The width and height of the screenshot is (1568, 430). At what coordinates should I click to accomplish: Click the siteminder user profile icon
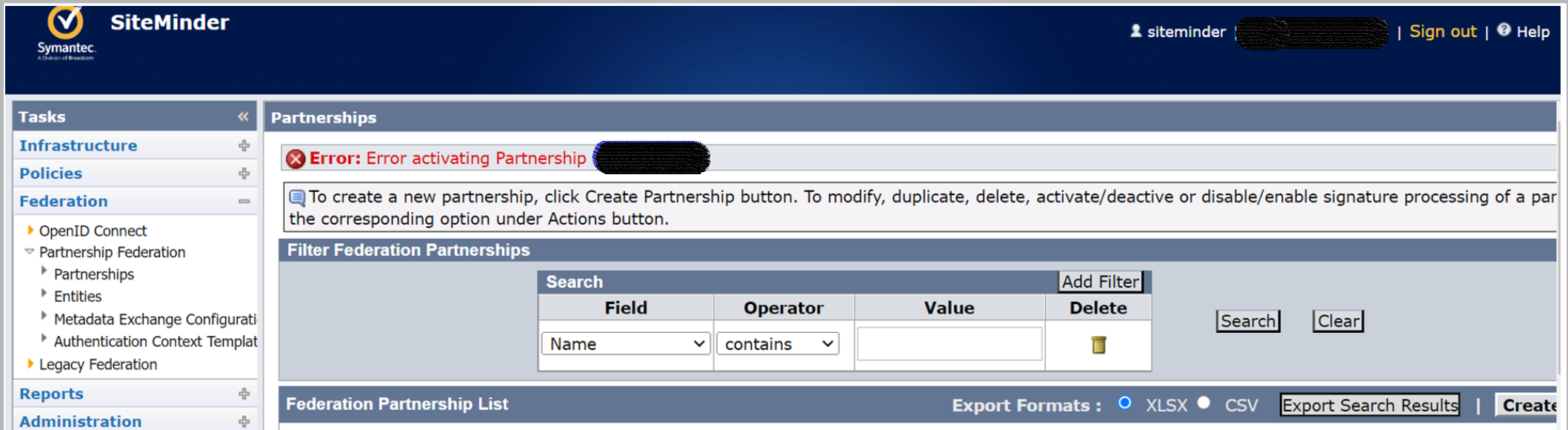[1135, 31]
